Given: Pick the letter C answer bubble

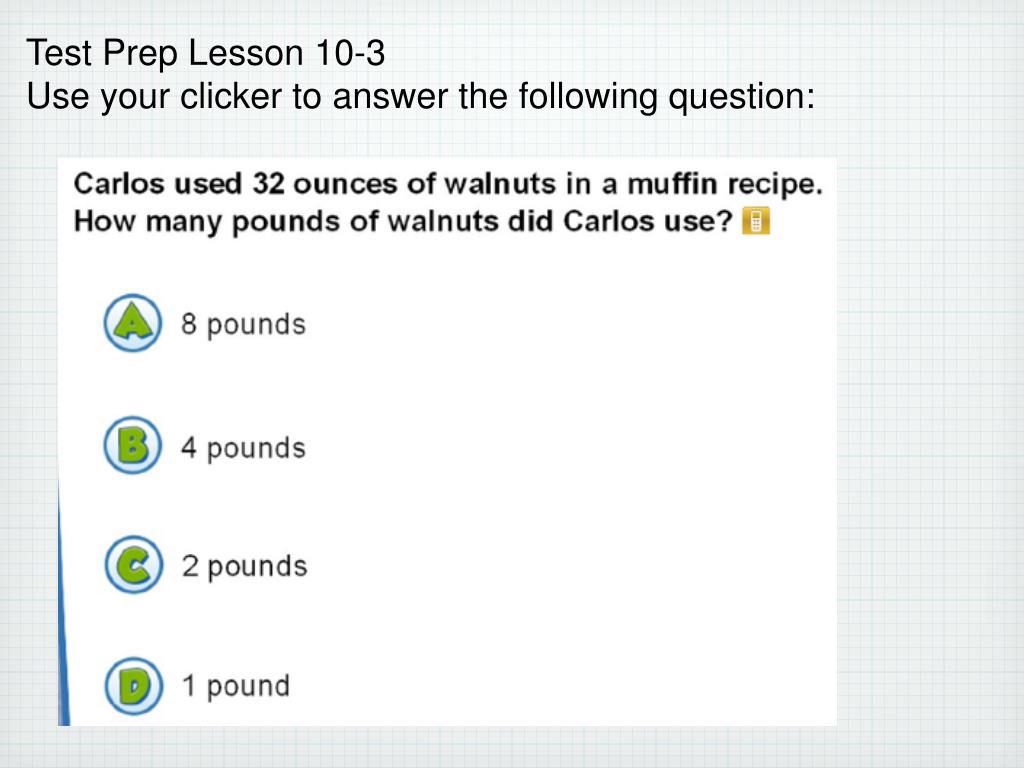Looking at the screenshot, I should [x=132, y=565].
